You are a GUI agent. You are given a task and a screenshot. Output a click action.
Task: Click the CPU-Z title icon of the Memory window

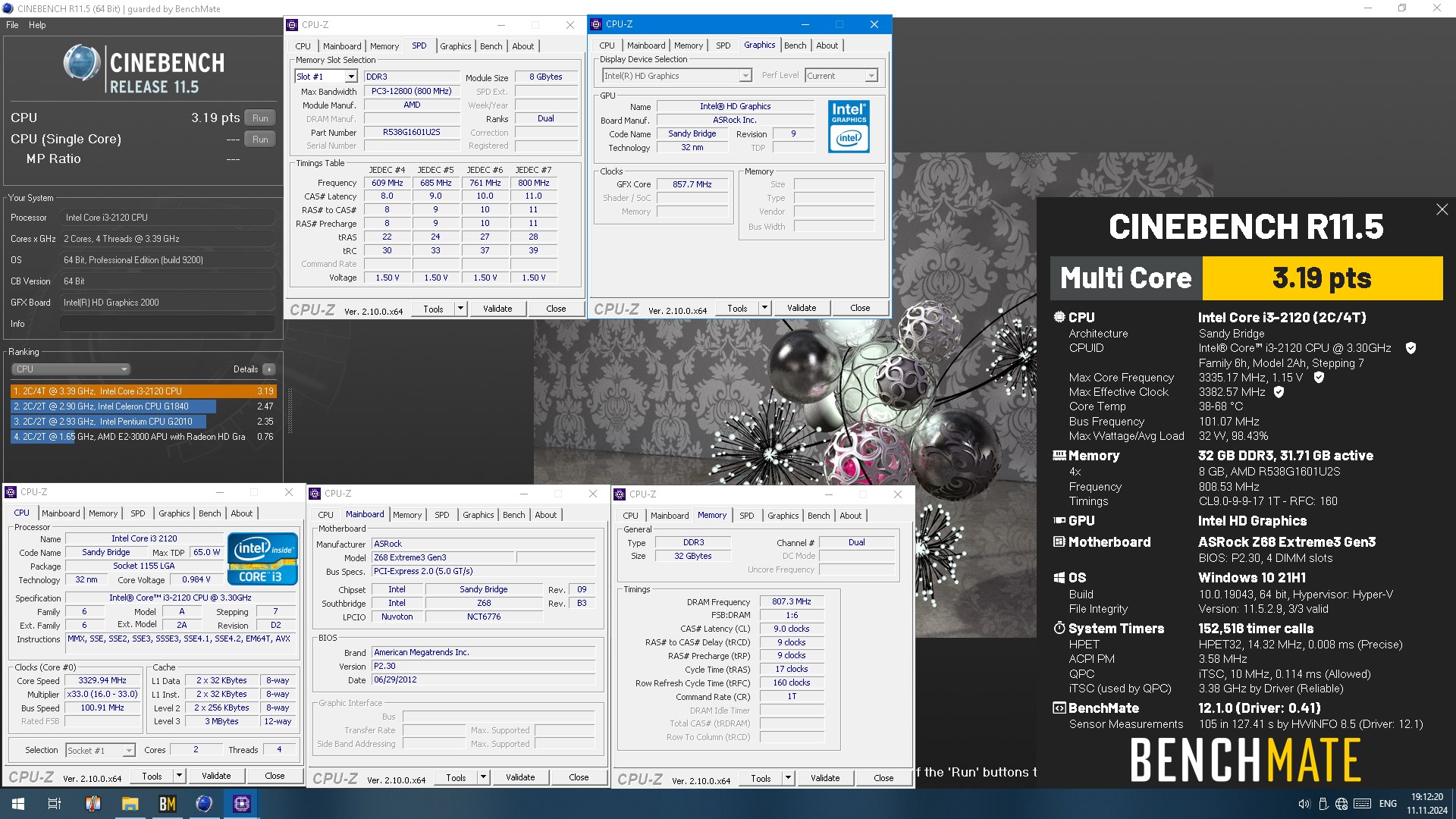point(620,494)
